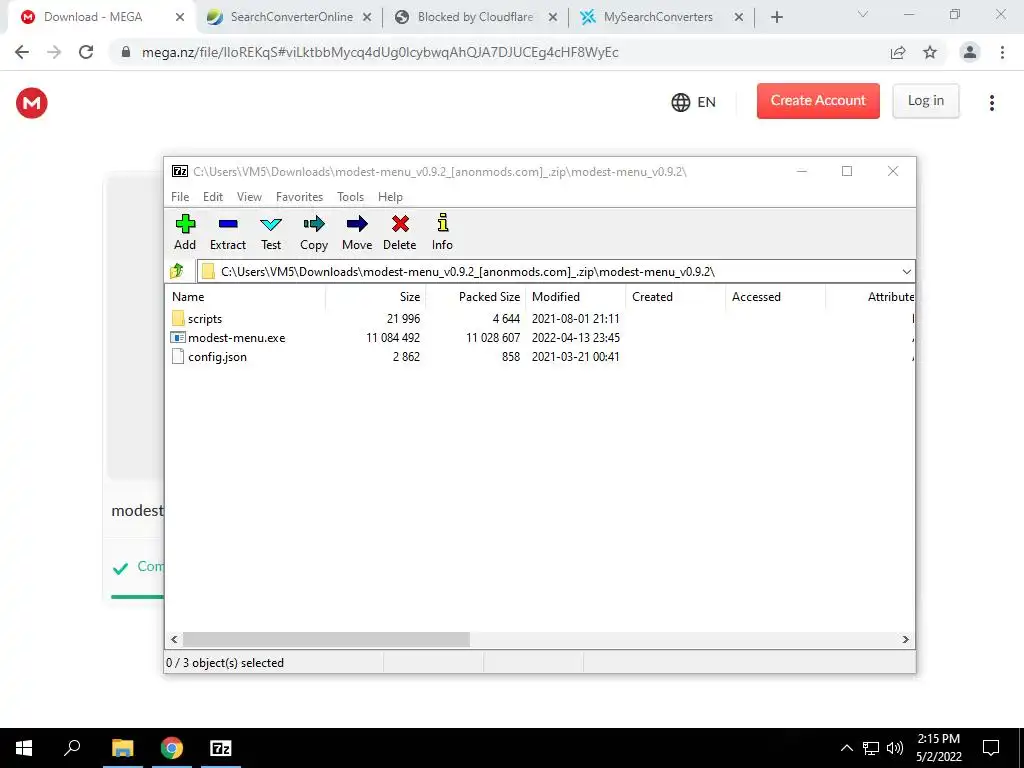Open the Windows Start menu
Screen dimensions: 1024x768
pyautogui.click(x=24, y=748)
